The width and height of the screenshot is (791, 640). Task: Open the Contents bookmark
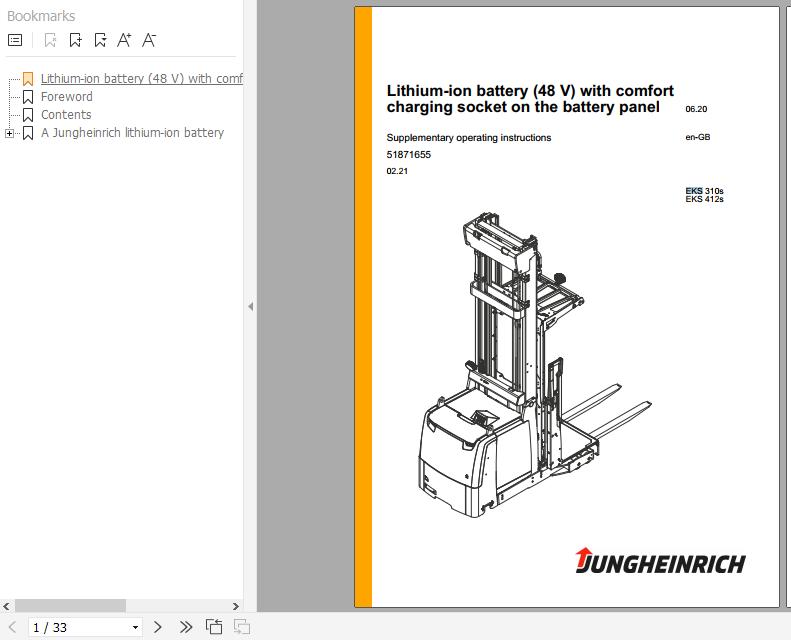pos(66,114)
